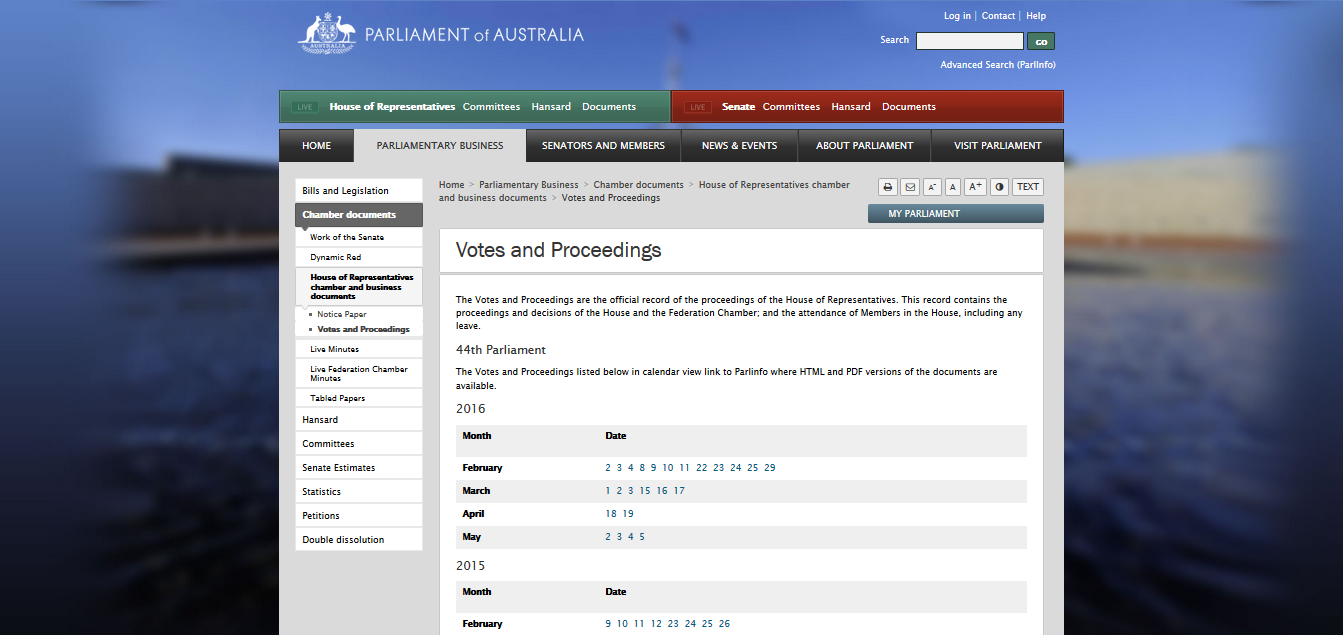The height and width of the screenshot is (635, 1343).
Task: Select Chamber documents in the sidebar
Action: click(359, 215)
